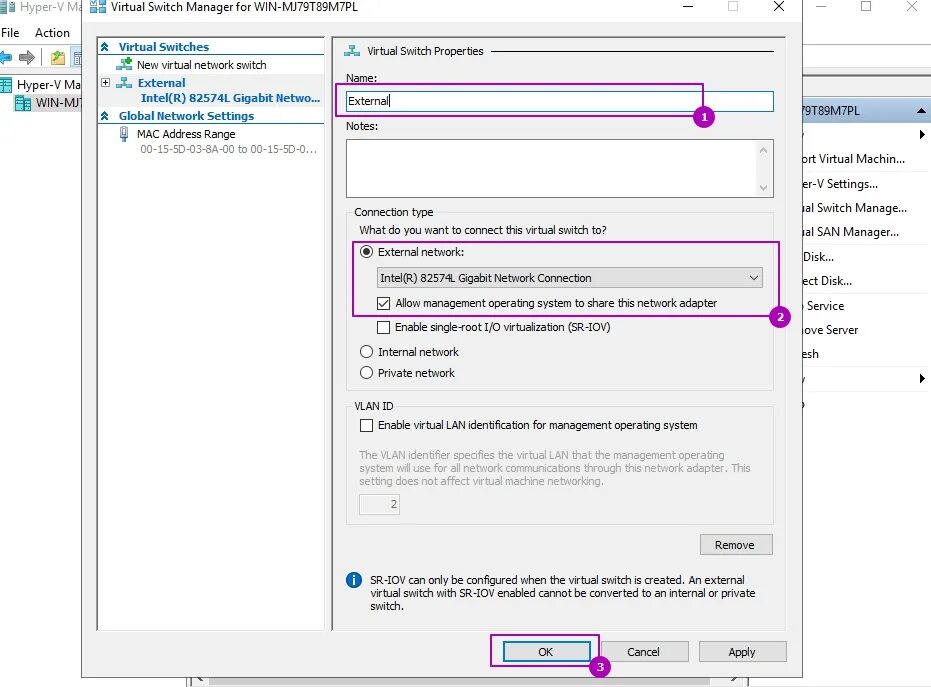Click Import Virtual Machine in Actions pane
Viewport: 931px width, 687px height.
tap(853, 159)
